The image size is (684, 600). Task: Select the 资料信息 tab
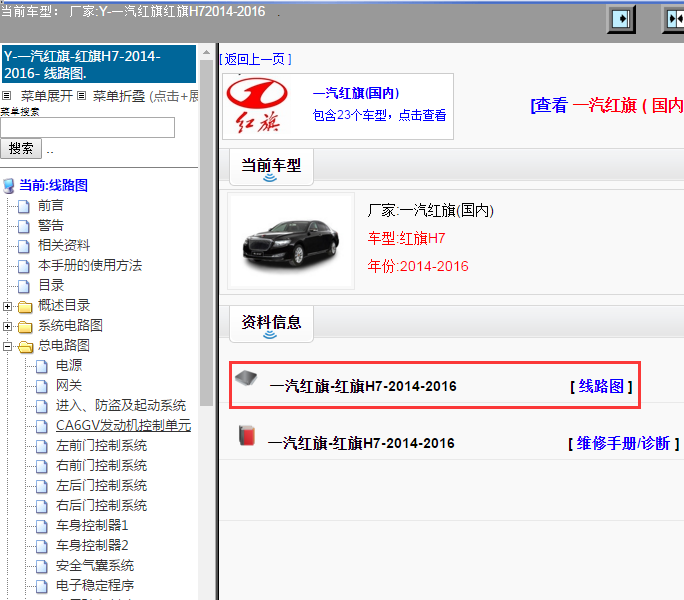[271, 324]
